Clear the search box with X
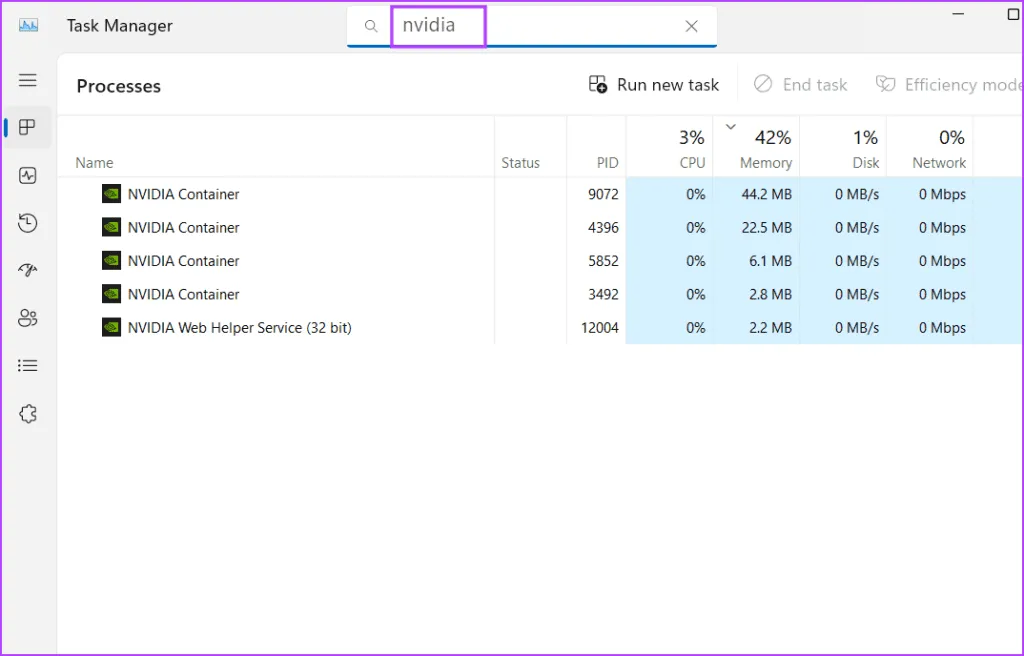This screenshot has width=1024, height=656. 691,27
